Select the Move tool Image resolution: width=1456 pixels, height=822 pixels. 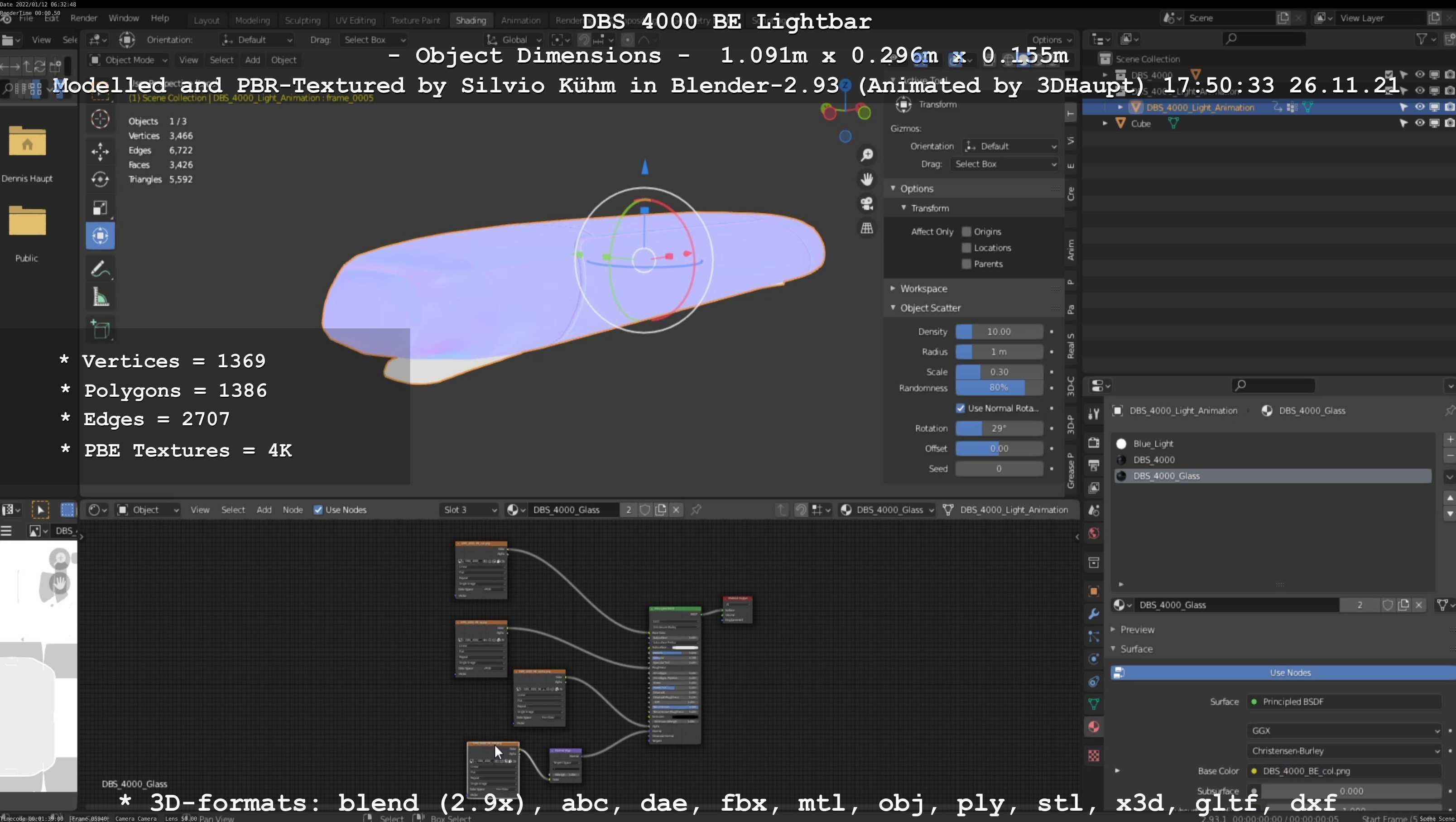100,151
